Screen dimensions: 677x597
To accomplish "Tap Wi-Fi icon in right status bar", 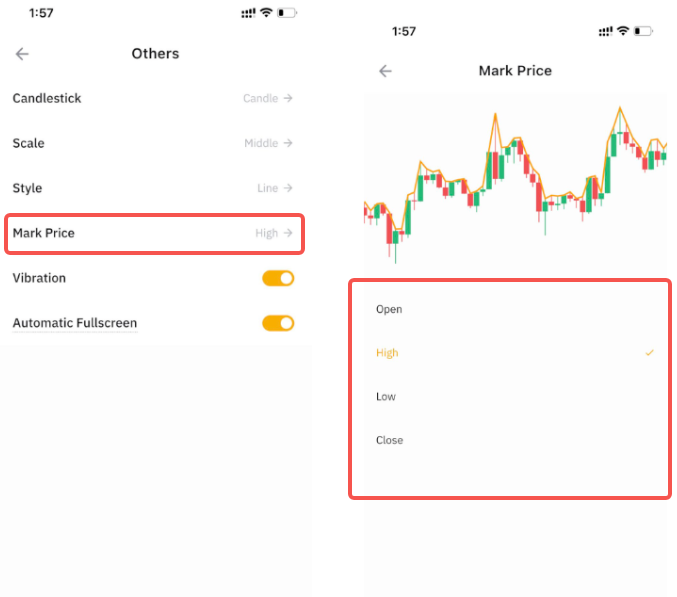I will tap(623, 31).
